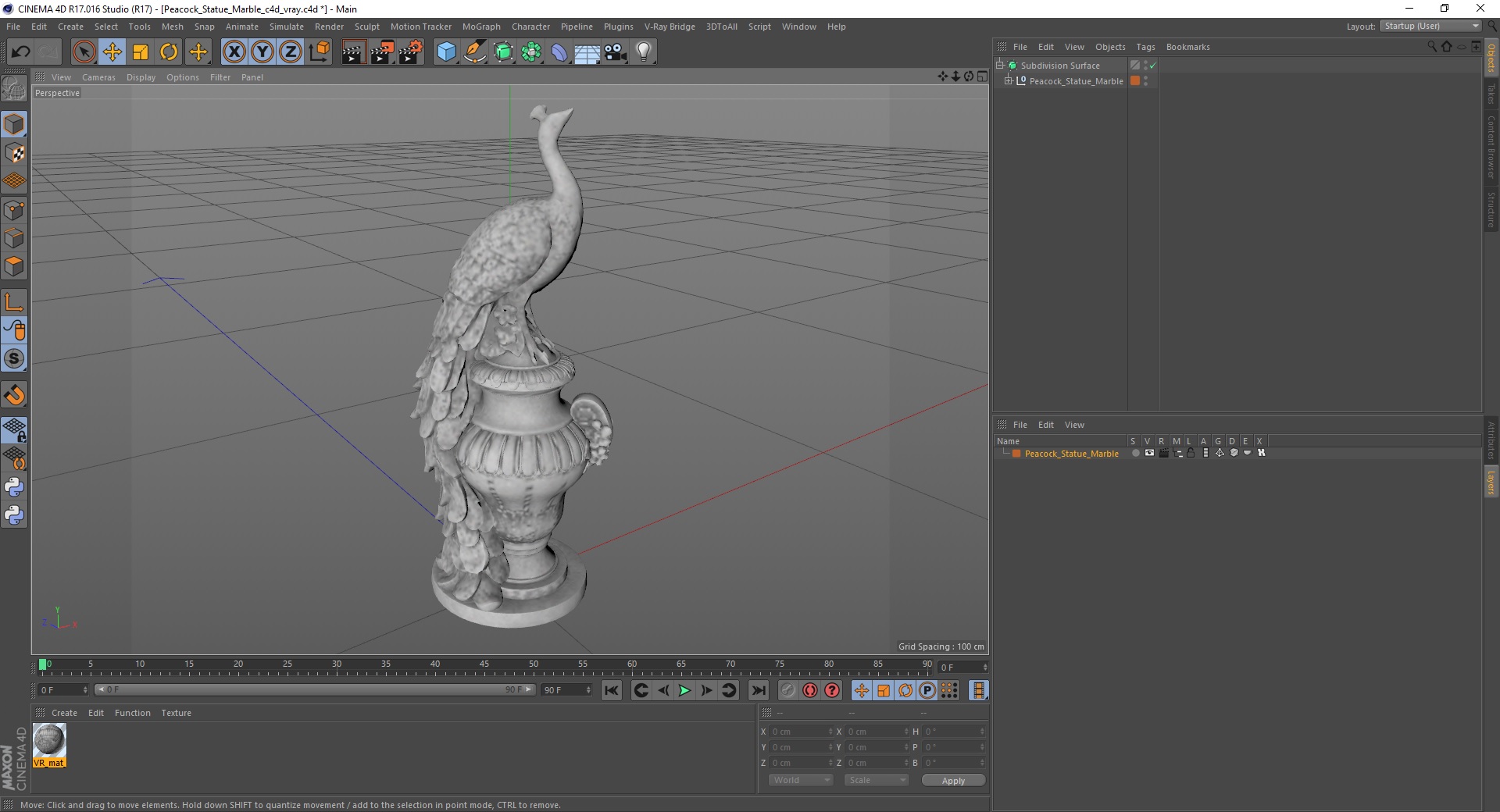
Task: Click the orange Peacock_Statue_Marble layer color swatch
Action: [1016, 454]
